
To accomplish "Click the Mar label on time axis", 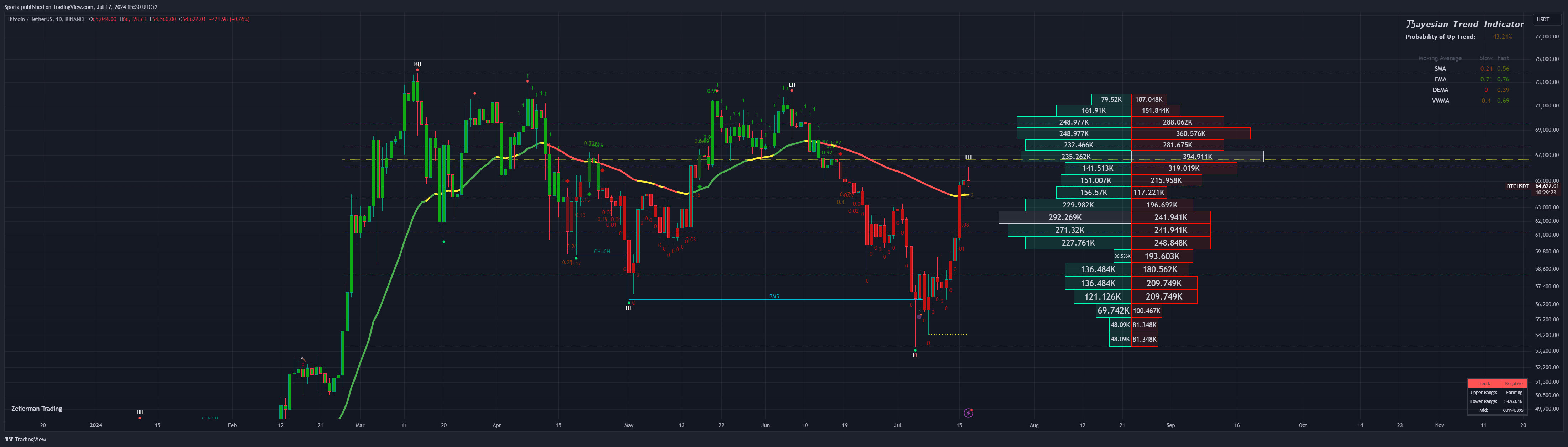I will point(361,425).
